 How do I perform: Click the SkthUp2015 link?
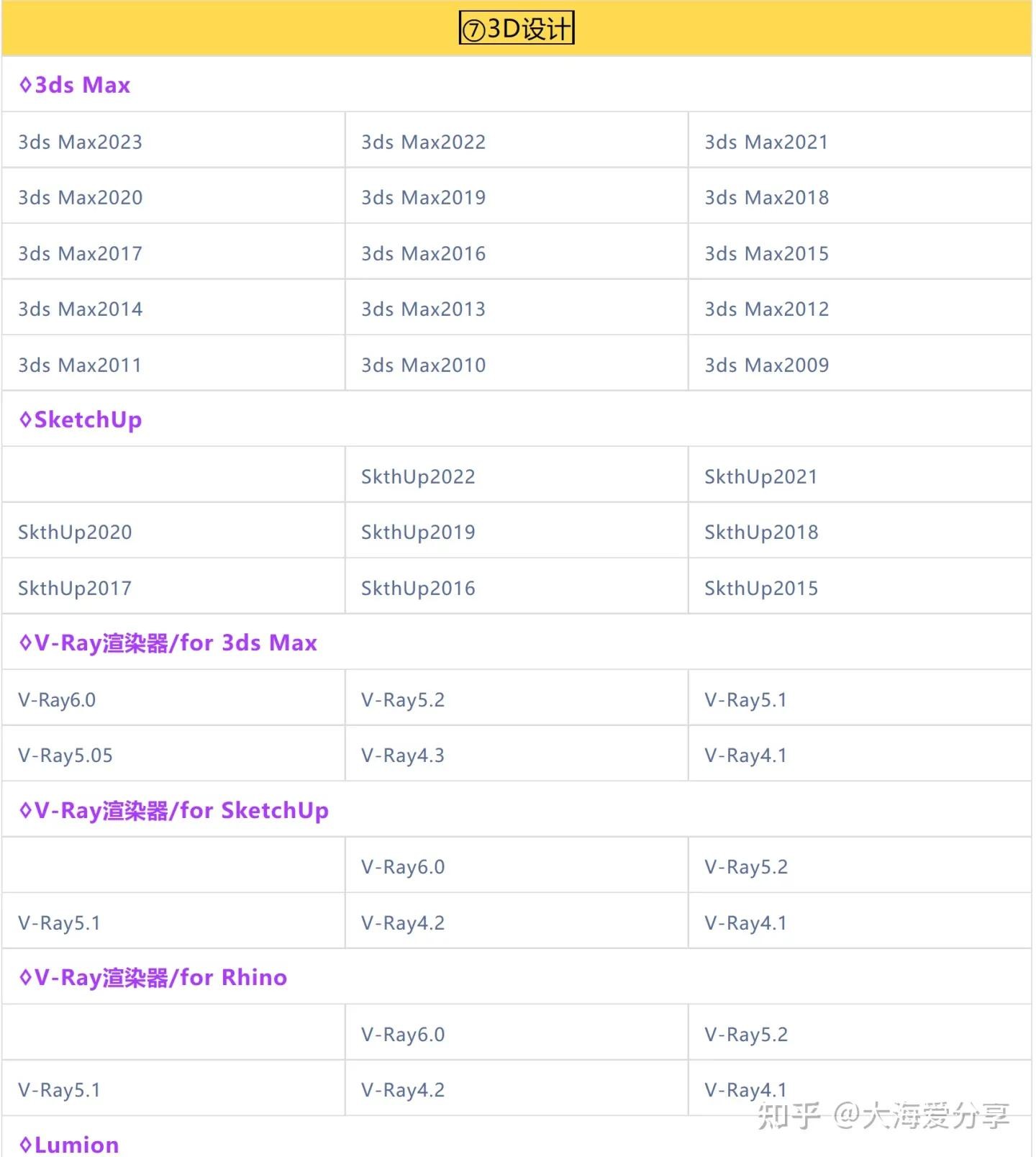pyautogui.click(x=761, y=588)
